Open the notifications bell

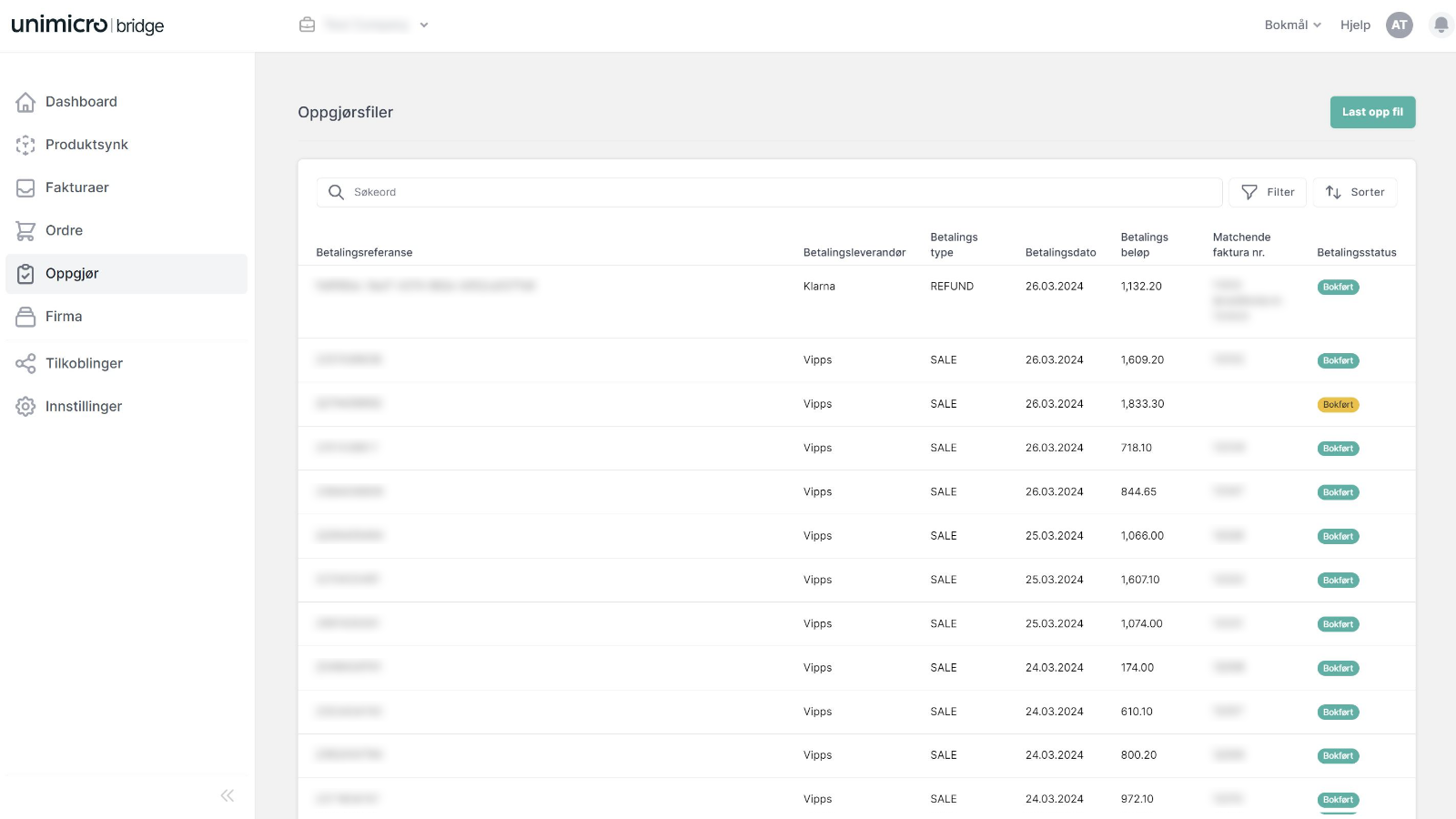[x=1441, y=25]
